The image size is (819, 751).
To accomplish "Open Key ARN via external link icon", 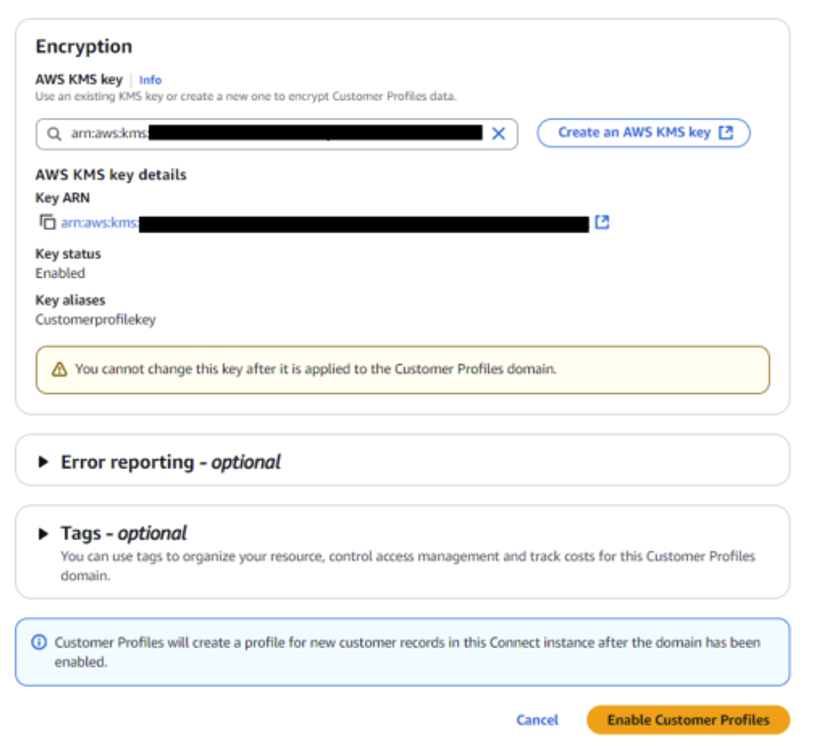I will point(602,222).
